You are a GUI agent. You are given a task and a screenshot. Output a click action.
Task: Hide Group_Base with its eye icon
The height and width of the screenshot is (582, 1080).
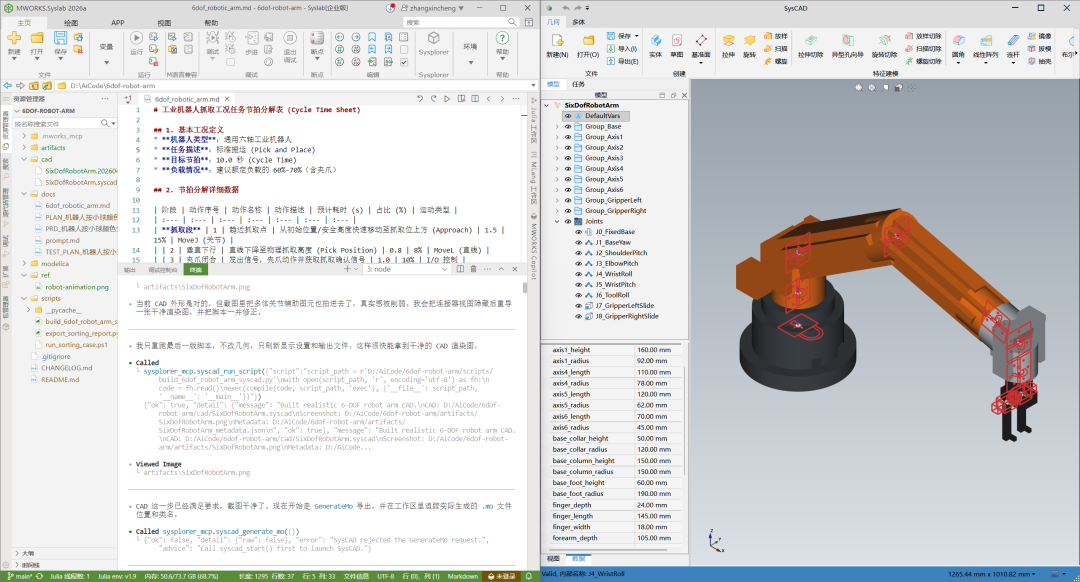[568, 127]
